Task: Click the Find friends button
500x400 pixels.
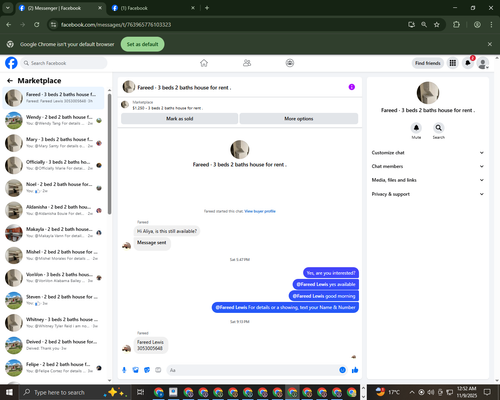Action: (x=428, y=63)
